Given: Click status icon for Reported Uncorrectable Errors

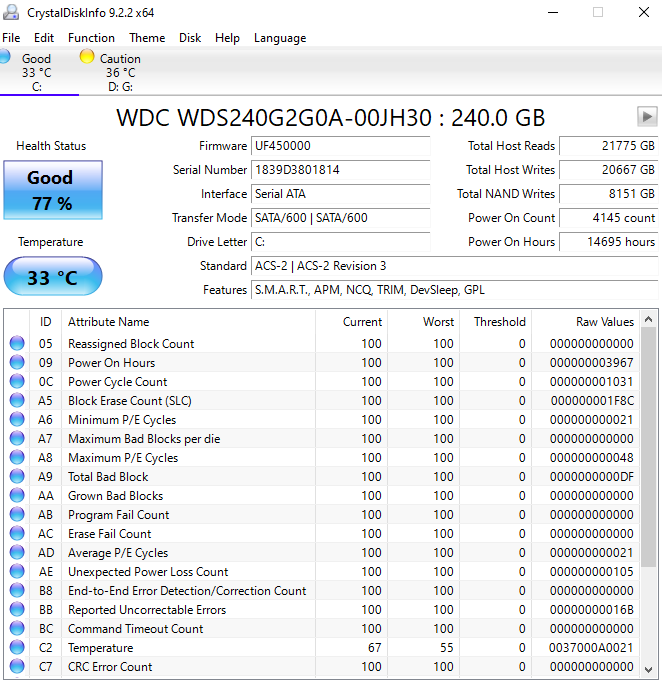Looking at the screenshot, I should pos(17,609).
